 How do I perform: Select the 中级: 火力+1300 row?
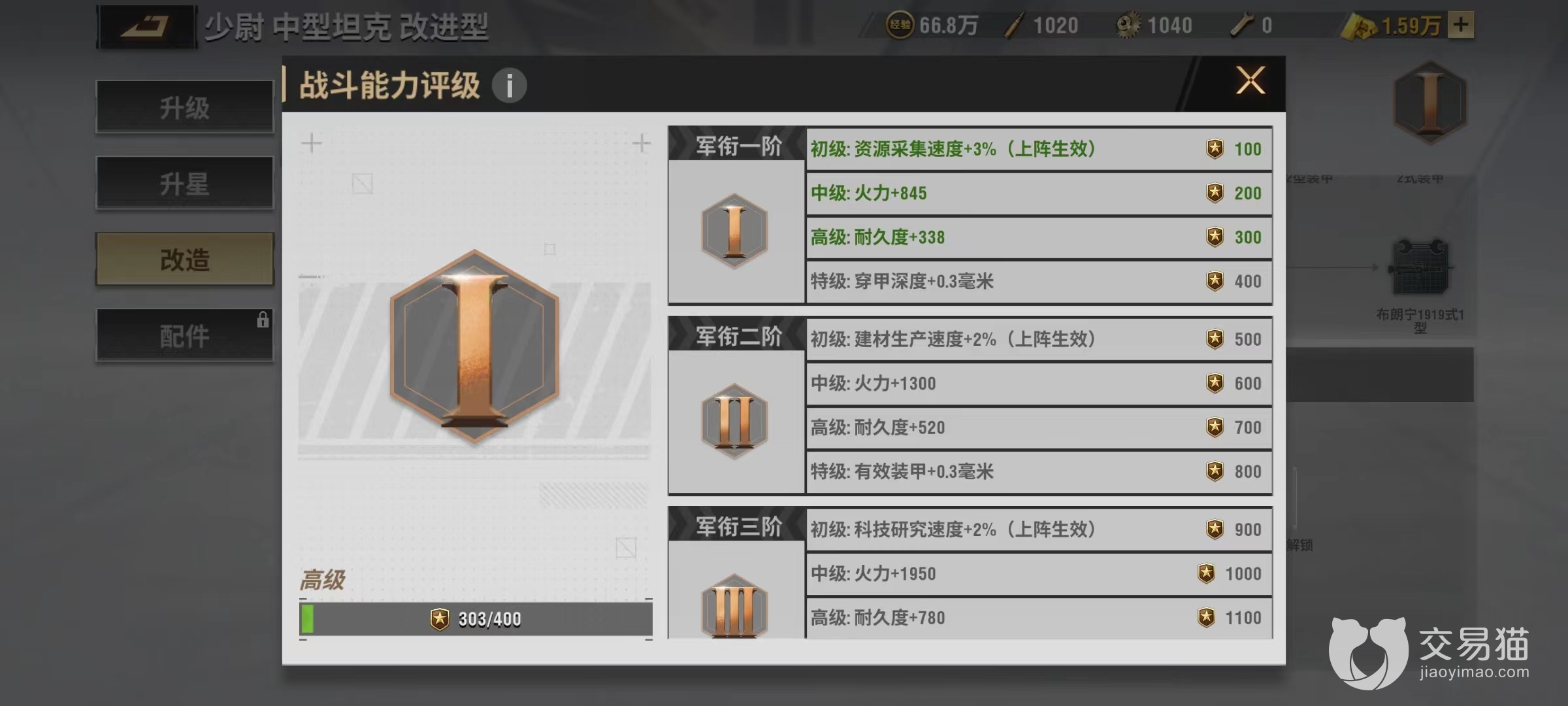click(1039, 384)
